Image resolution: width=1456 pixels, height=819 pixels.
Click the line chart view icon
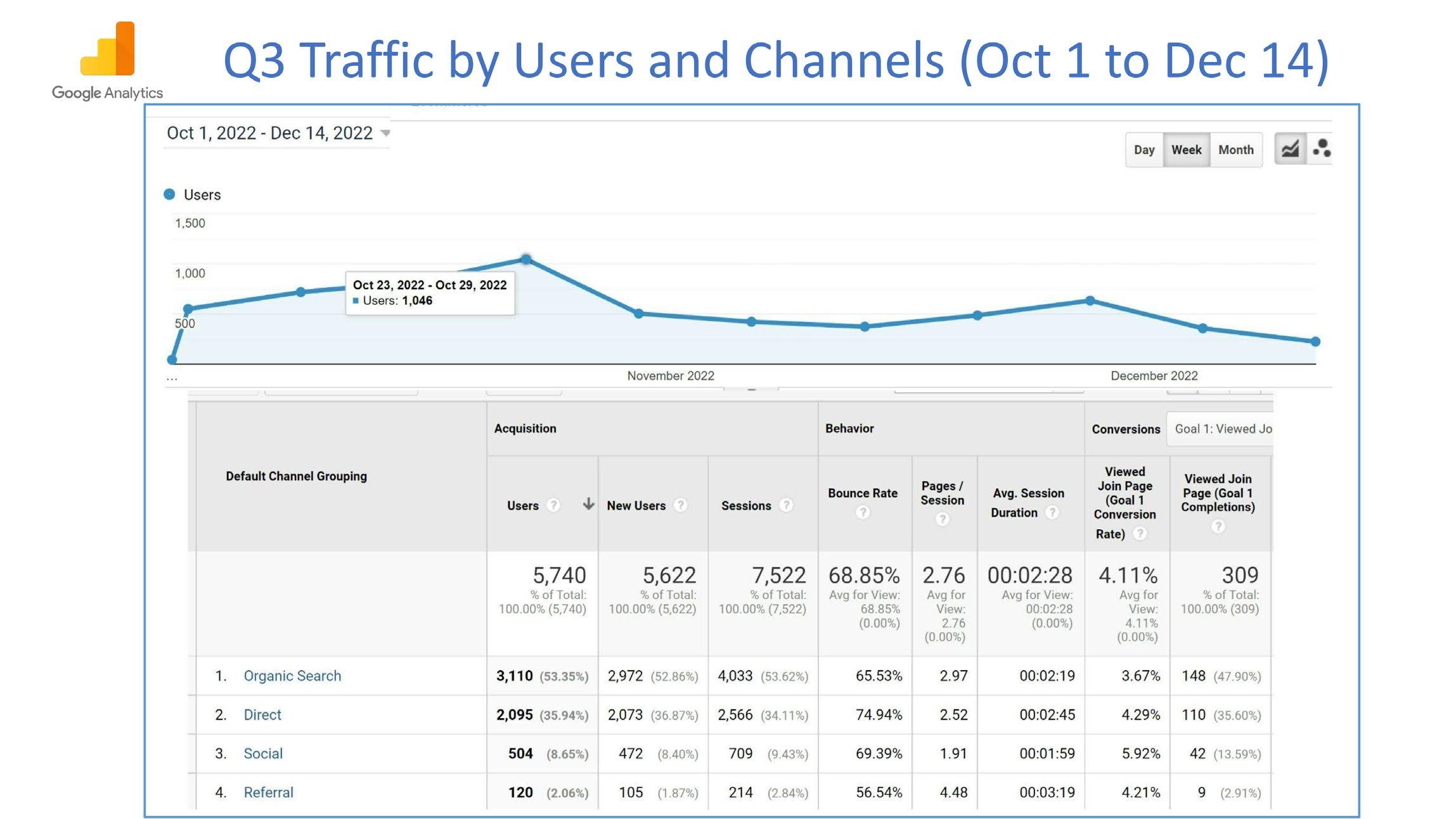pyautogui.click(x=1290, y=150)
